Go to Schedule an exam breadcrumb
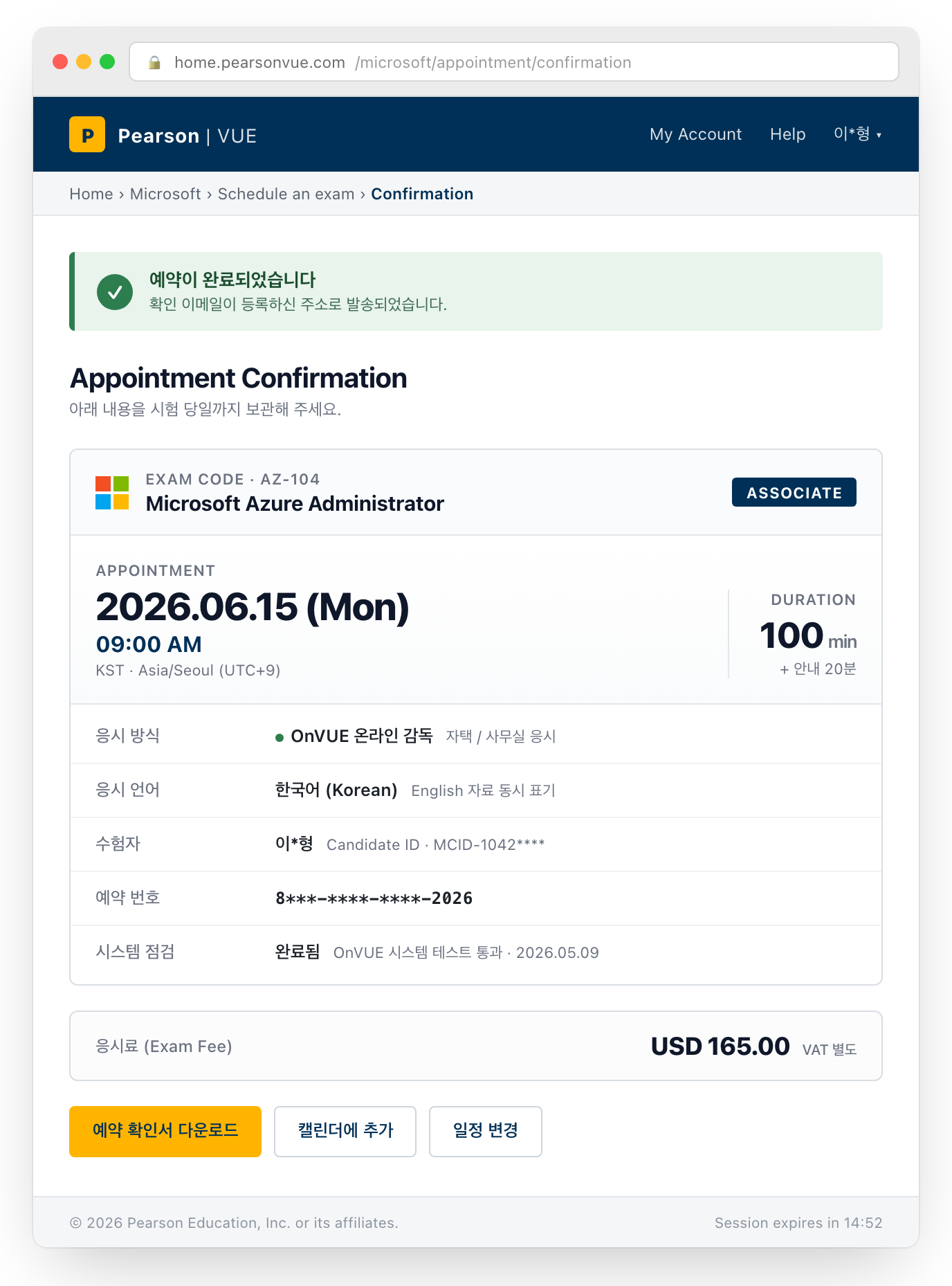952x1286 pixels. [x=286, y=194]
